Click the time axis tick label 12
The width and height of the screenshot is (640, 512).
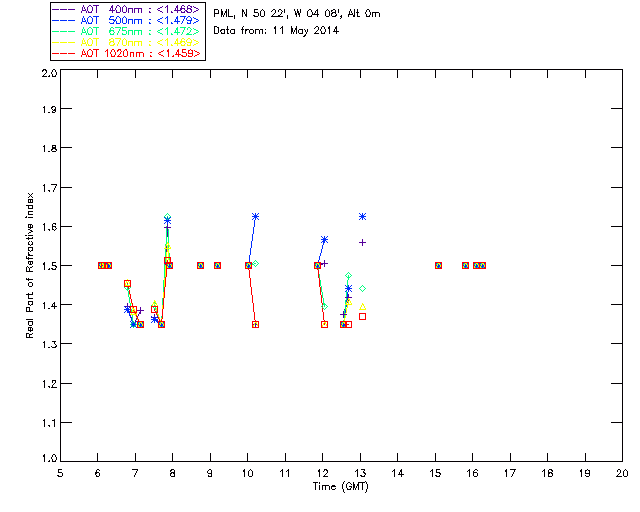pyautogui.click(x=322, y=473)
